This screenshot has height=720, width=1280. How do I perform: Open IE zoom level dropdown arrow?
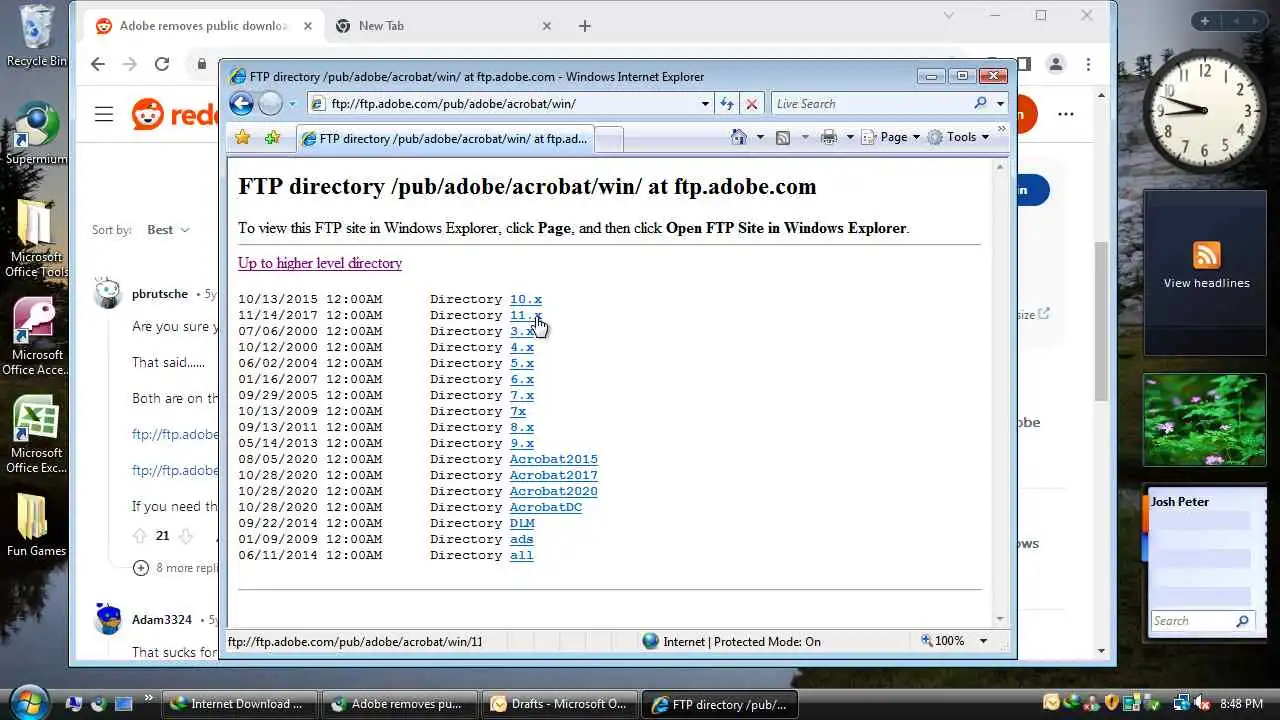(x=983, y=641)
